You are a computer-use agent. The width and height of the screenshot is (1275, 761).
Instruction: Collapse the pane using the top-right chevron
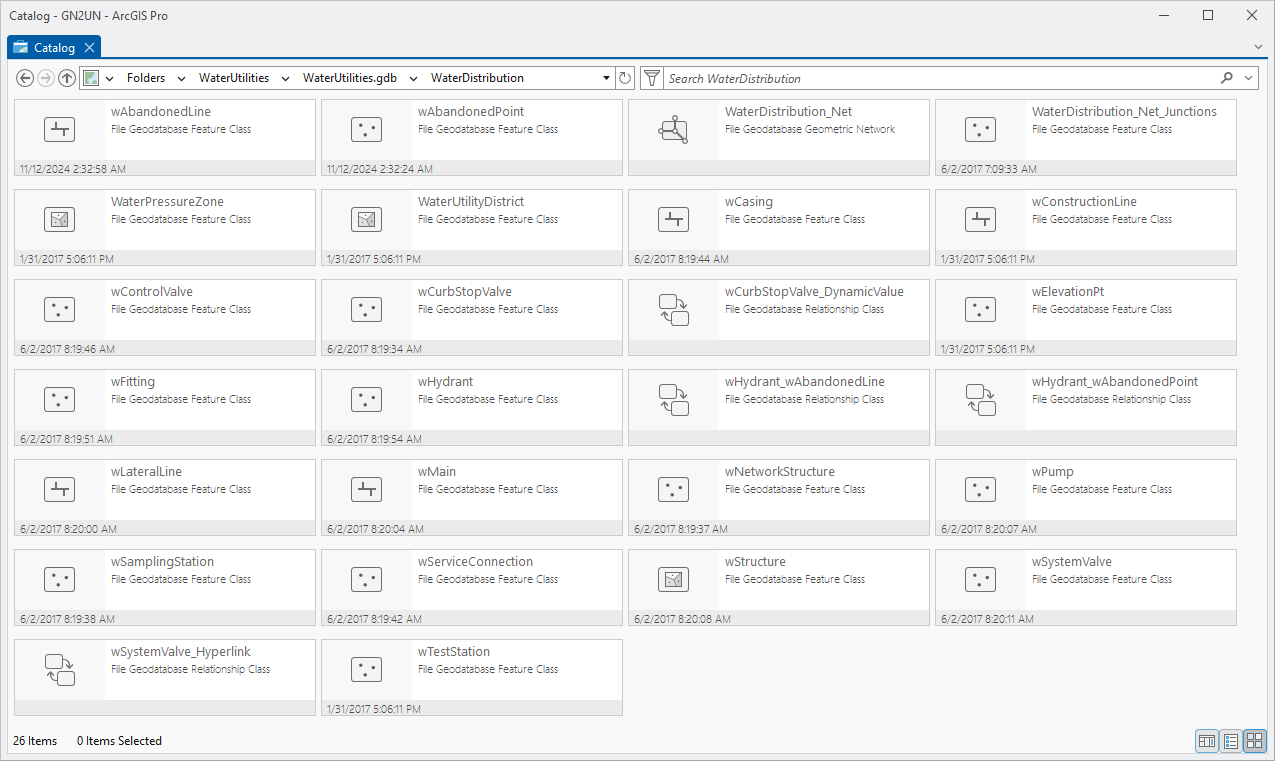[1257, 47]
